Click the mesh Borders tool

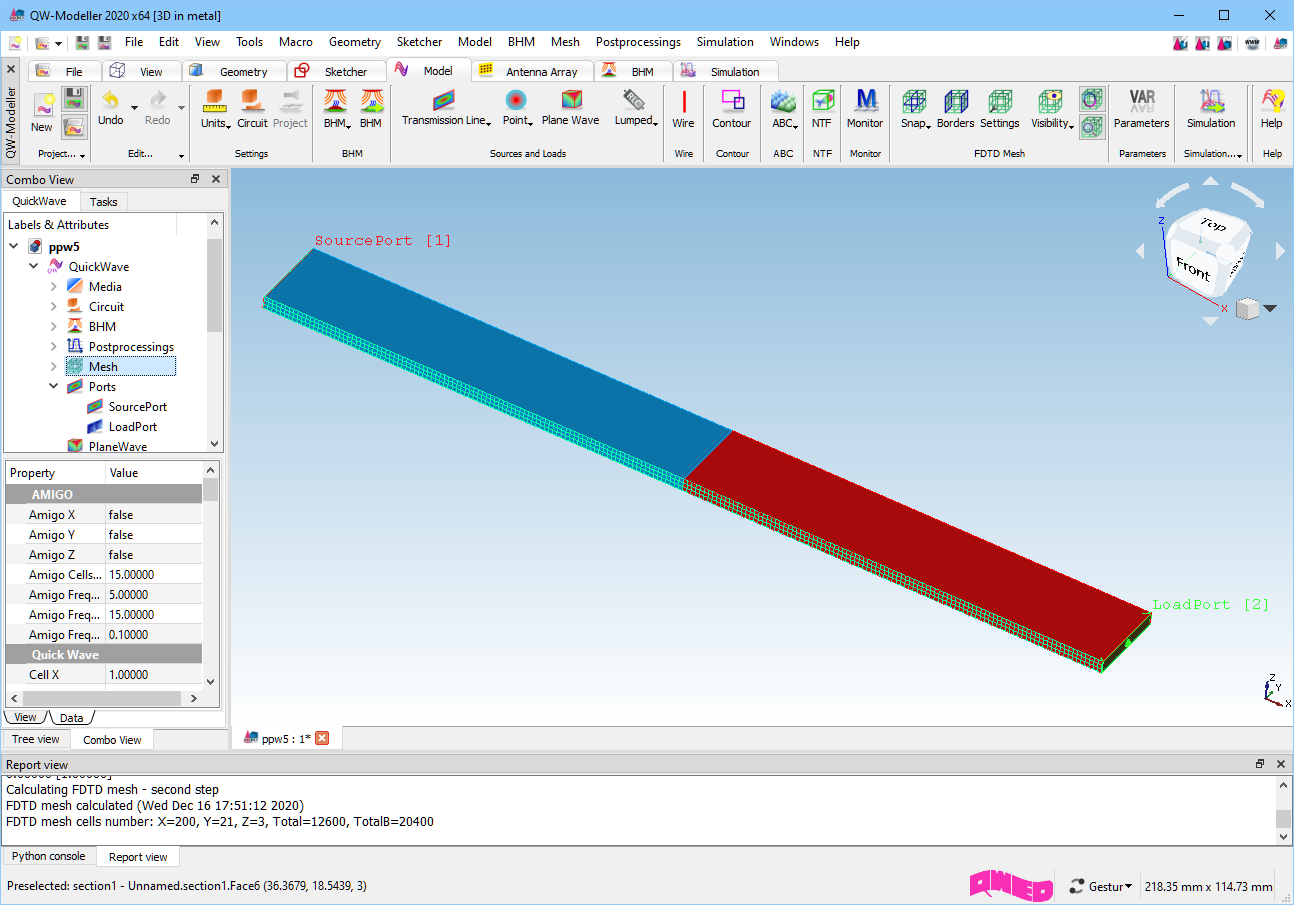(956, 110)
